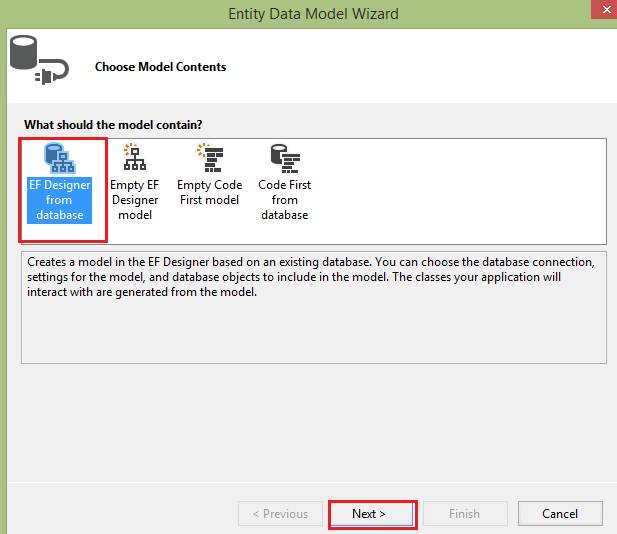617x534 pixels.
Task: Select the Code First from database icon
Action: click(x=285, y=158)
